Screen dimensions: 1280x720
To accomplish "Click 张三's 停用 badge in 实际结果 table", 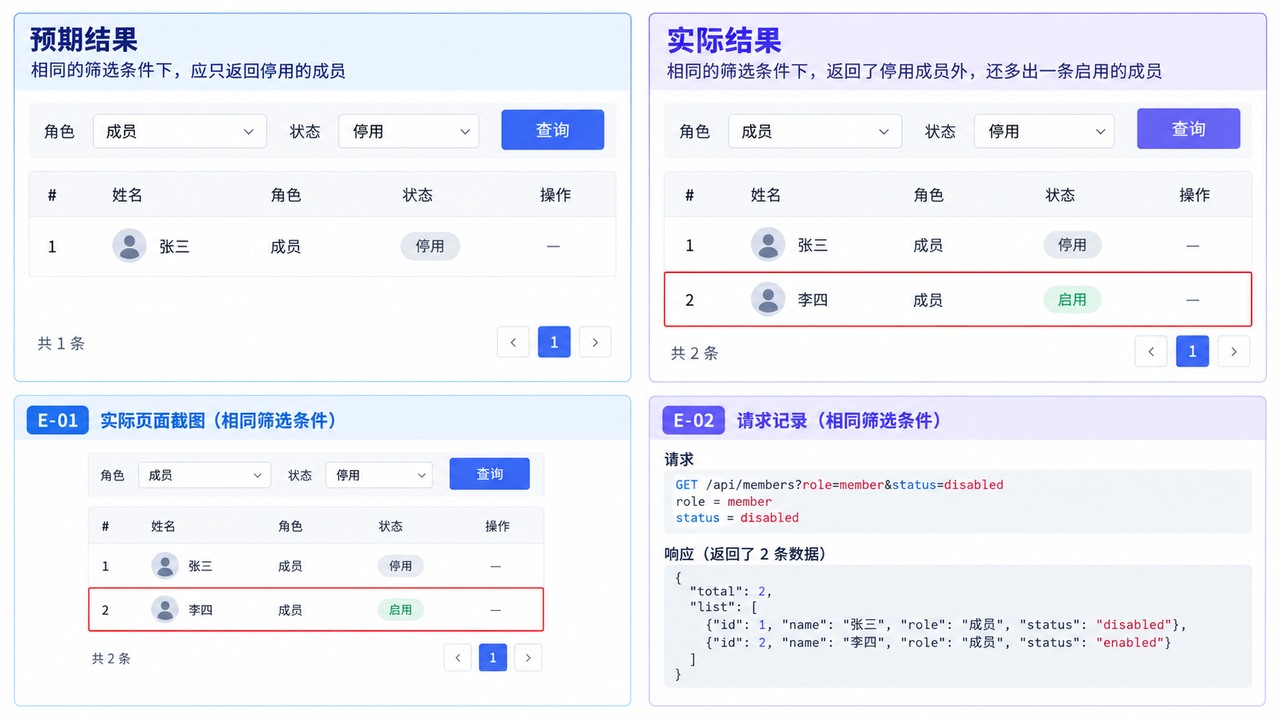I will [1072, 245].
